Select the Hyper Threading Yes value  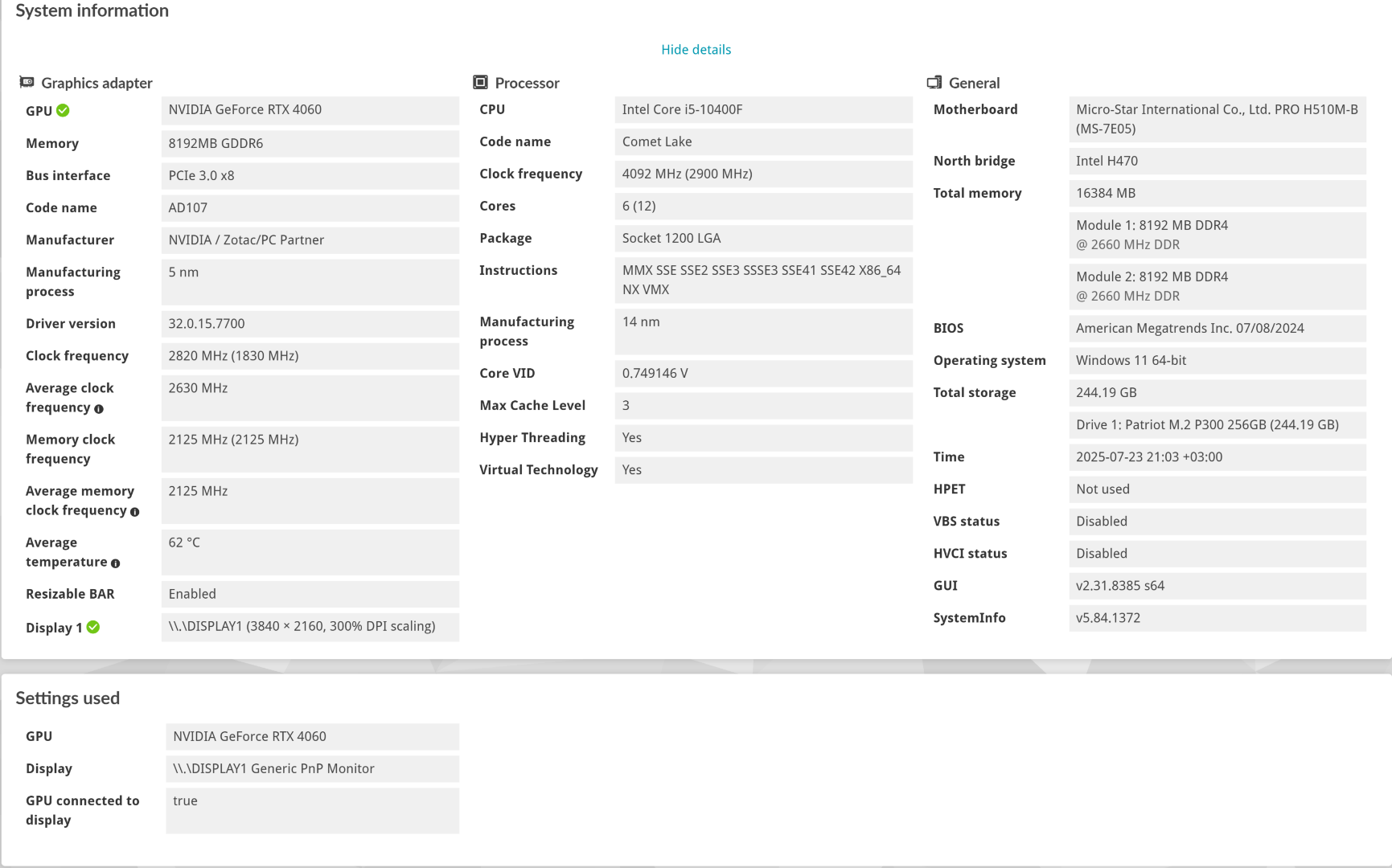pos(764,438)
